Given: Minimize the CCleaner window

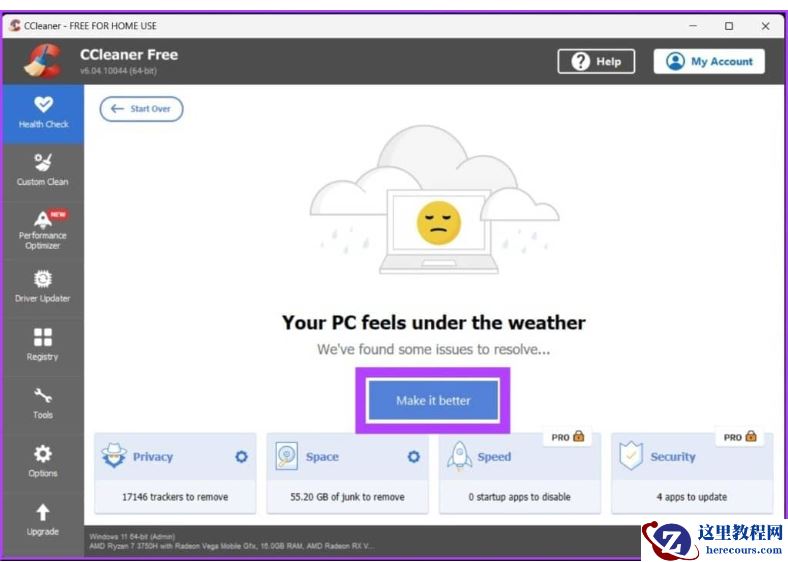Looking at the screenshot, I should (693, 26).
